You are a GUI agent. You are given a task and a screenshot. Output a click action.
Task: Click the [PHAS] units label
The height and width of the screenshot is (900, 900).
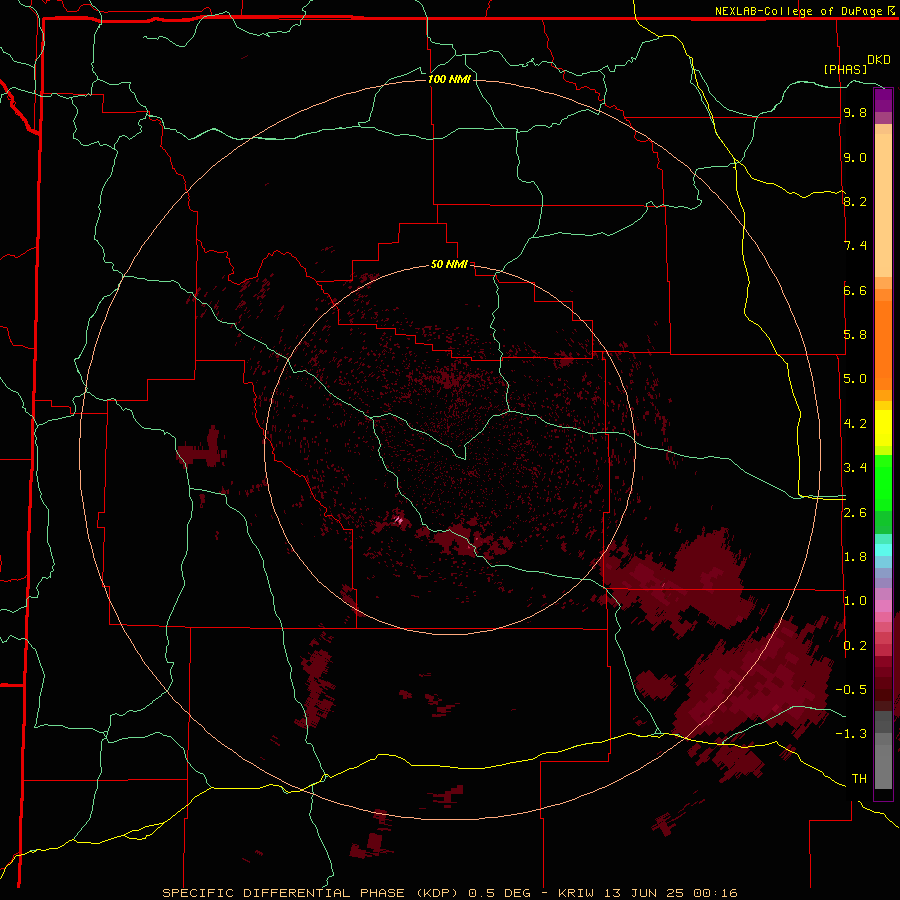845,69
